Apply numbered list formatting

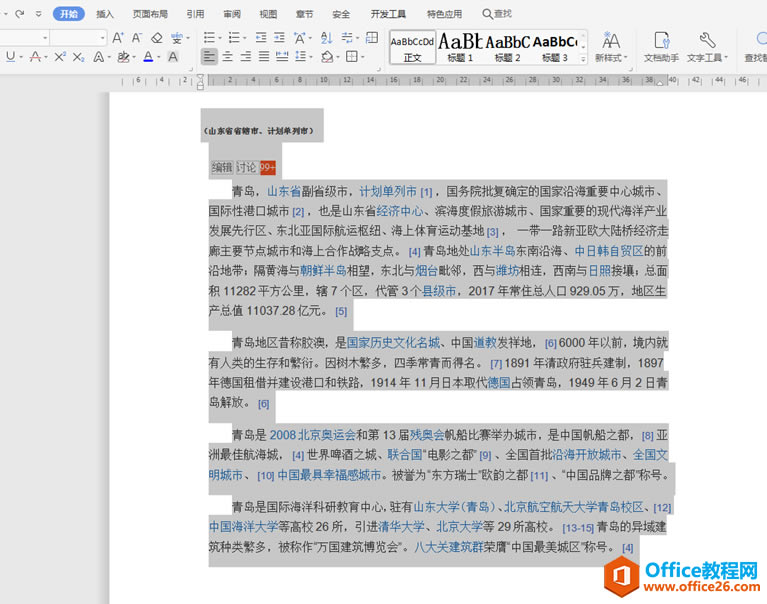pos(234,38)
